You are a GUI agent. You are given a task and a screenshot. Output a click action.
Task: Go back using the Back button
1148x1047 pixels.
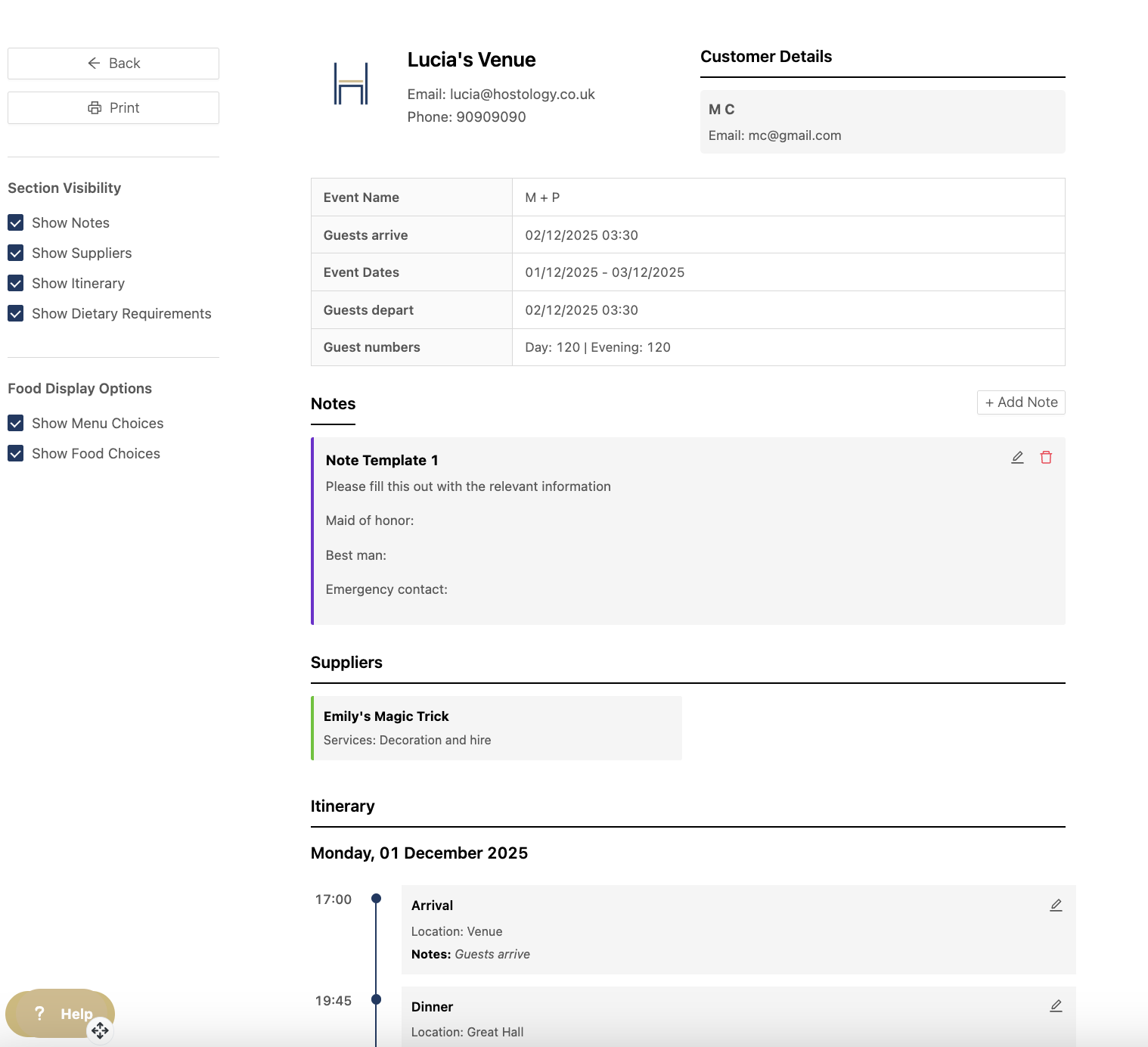click(x=113, y=64)
